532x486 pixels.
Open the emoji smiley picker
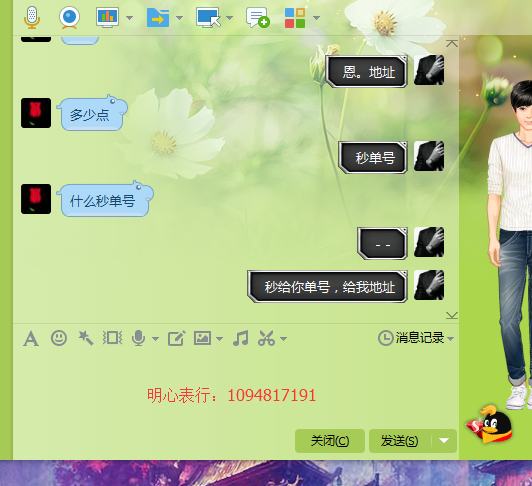pos(59,338)
